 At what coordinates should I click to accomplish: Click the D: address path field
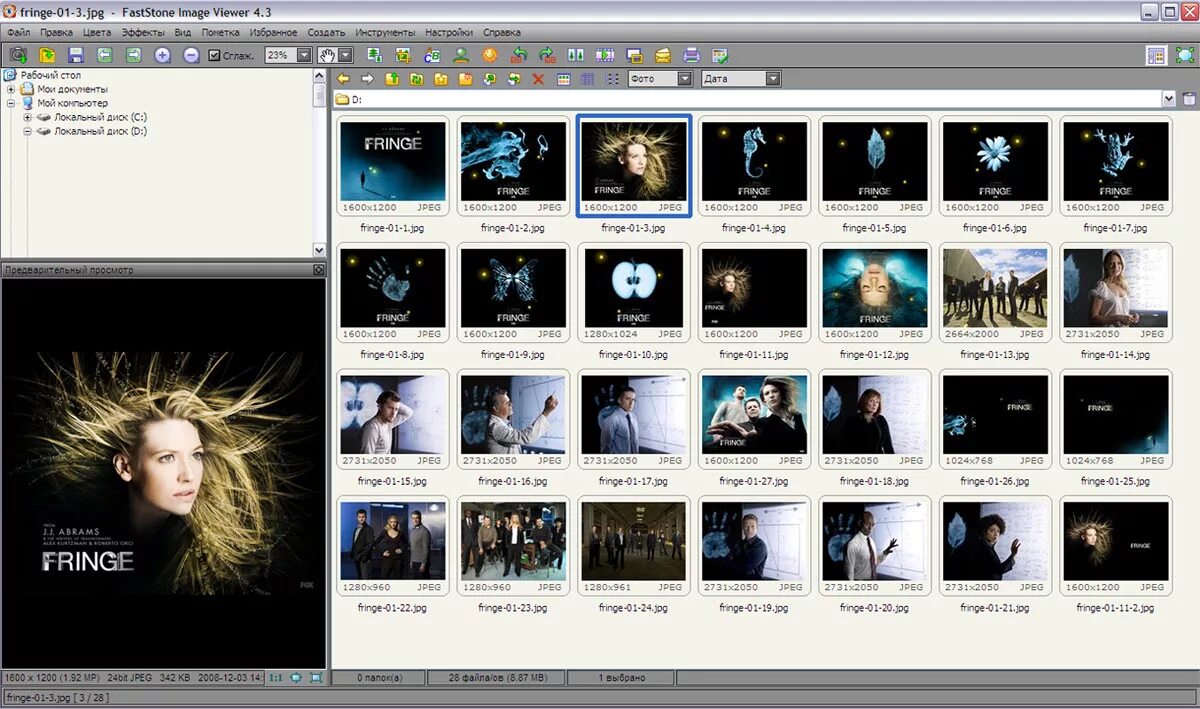click(747, 99)
